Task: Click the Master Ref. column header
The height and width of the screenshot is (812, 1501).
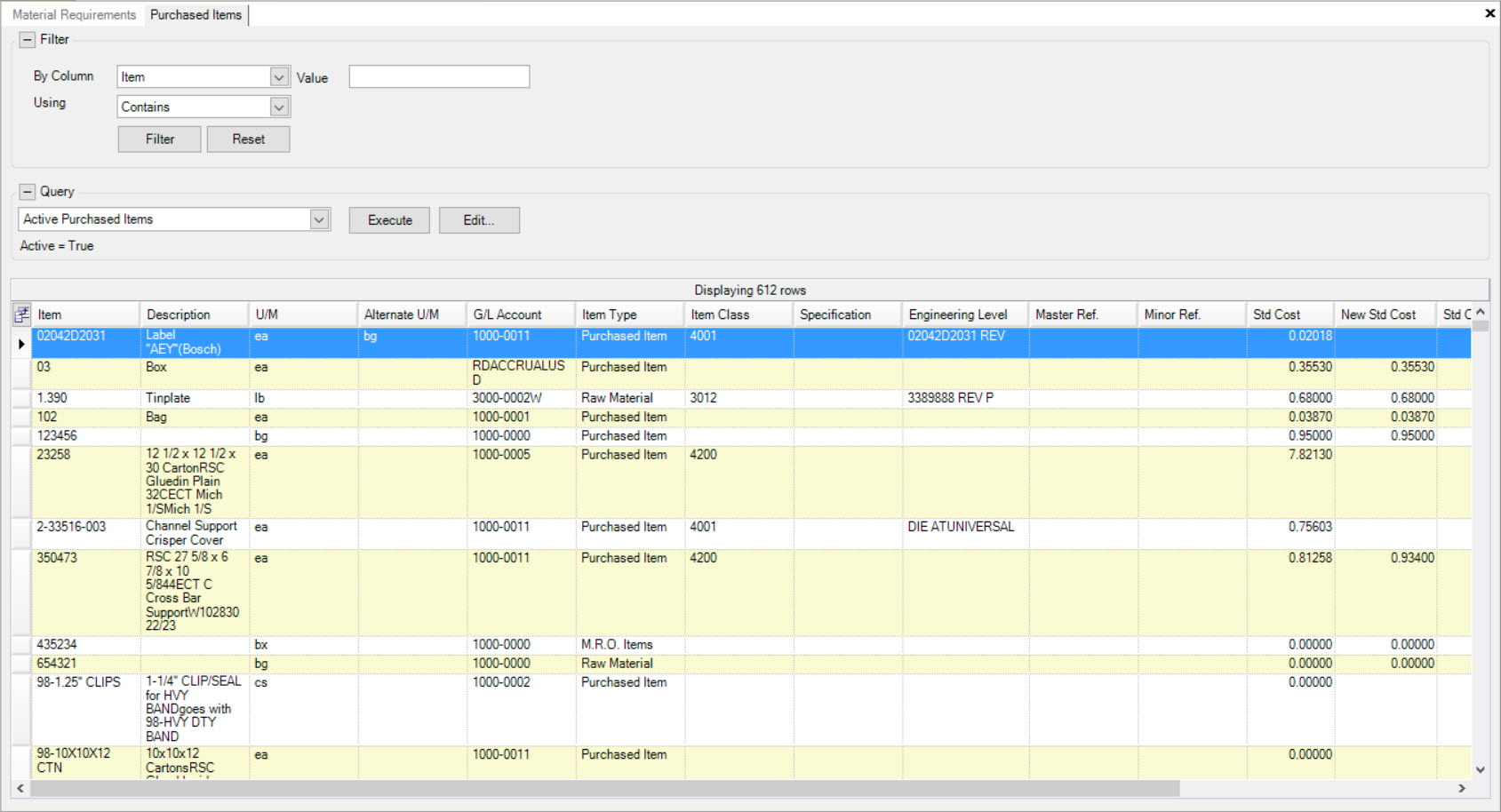Action: pyautogui.click(x=1083, y=314)
